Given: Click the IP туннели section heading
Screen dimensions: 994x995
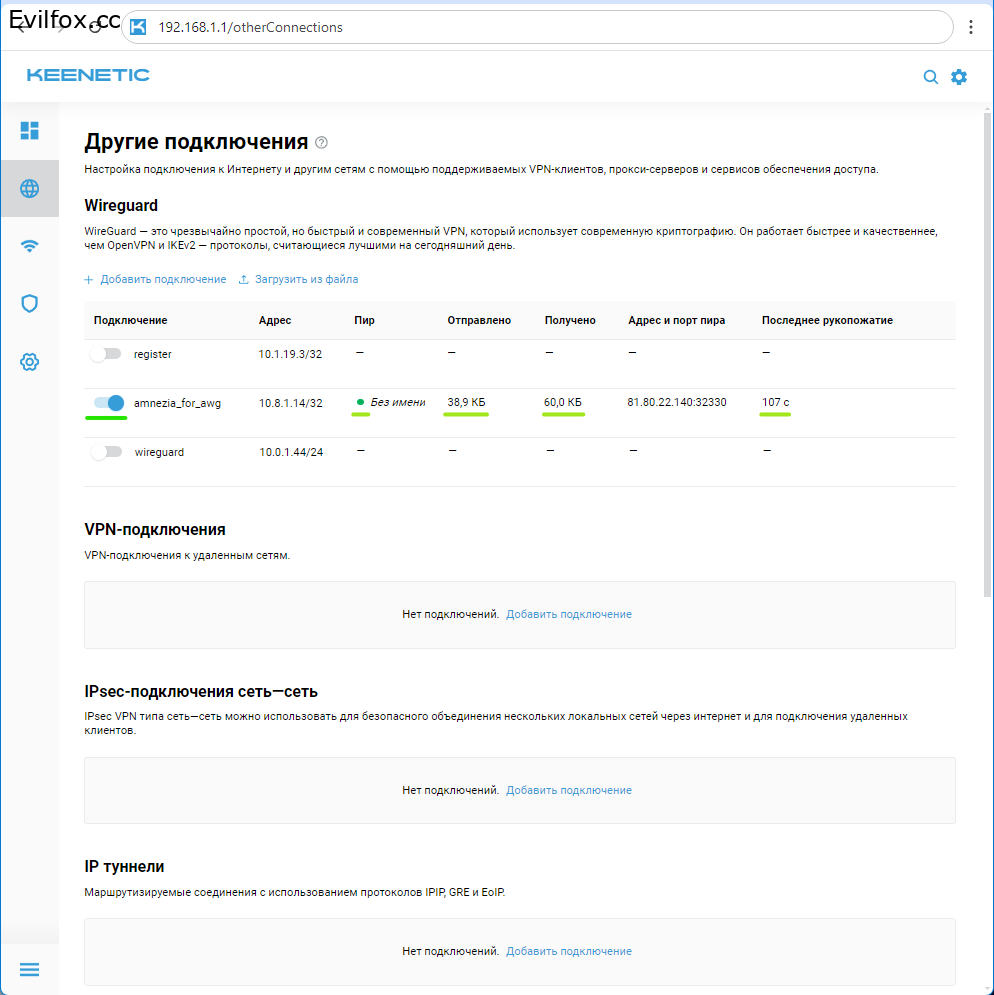Looking at the screenshot, I should coord(124,867).
